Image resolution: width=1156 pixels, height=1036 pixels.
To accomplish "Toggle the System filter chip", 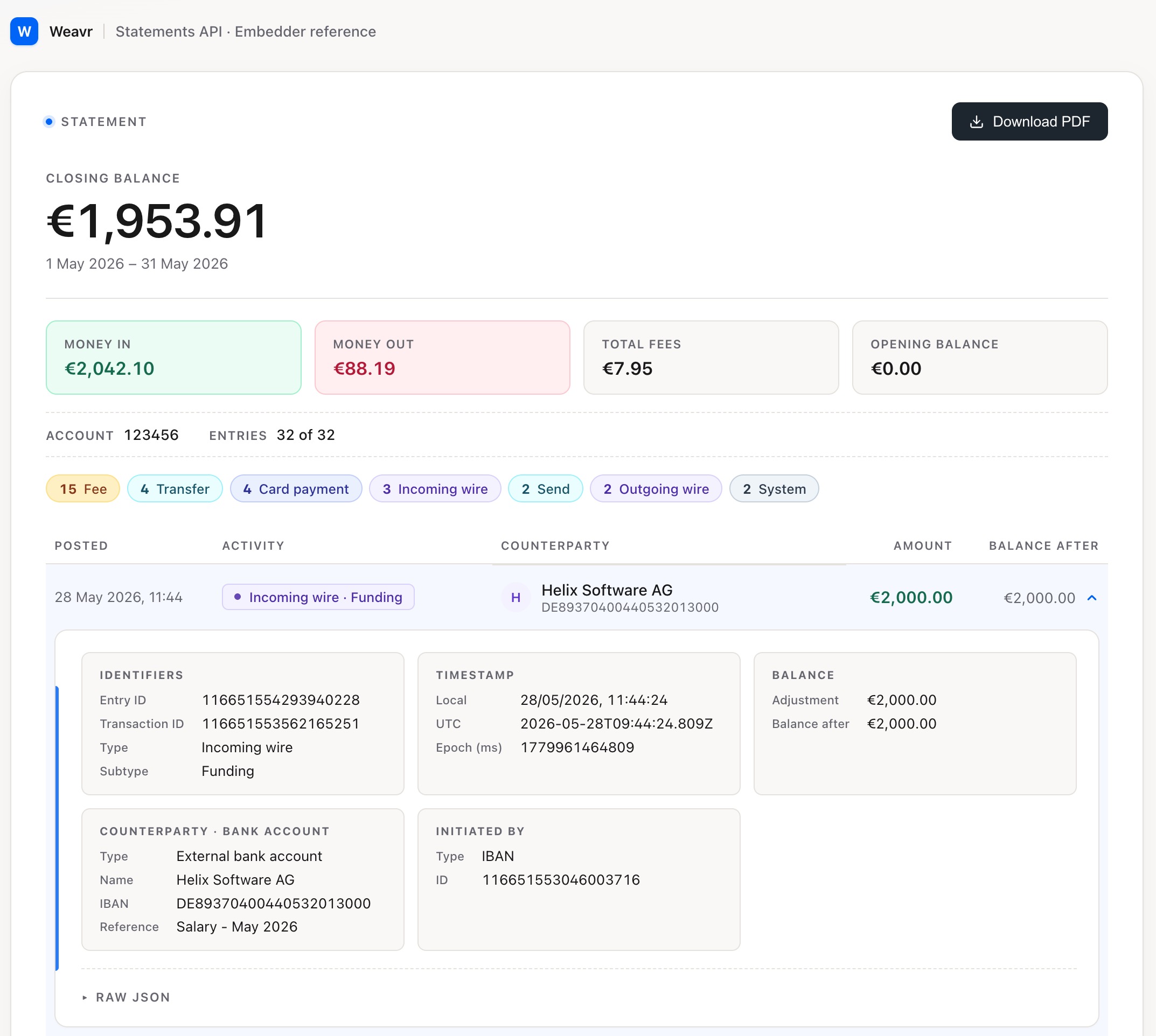I will pyautogui.click(x=774, y=489).
